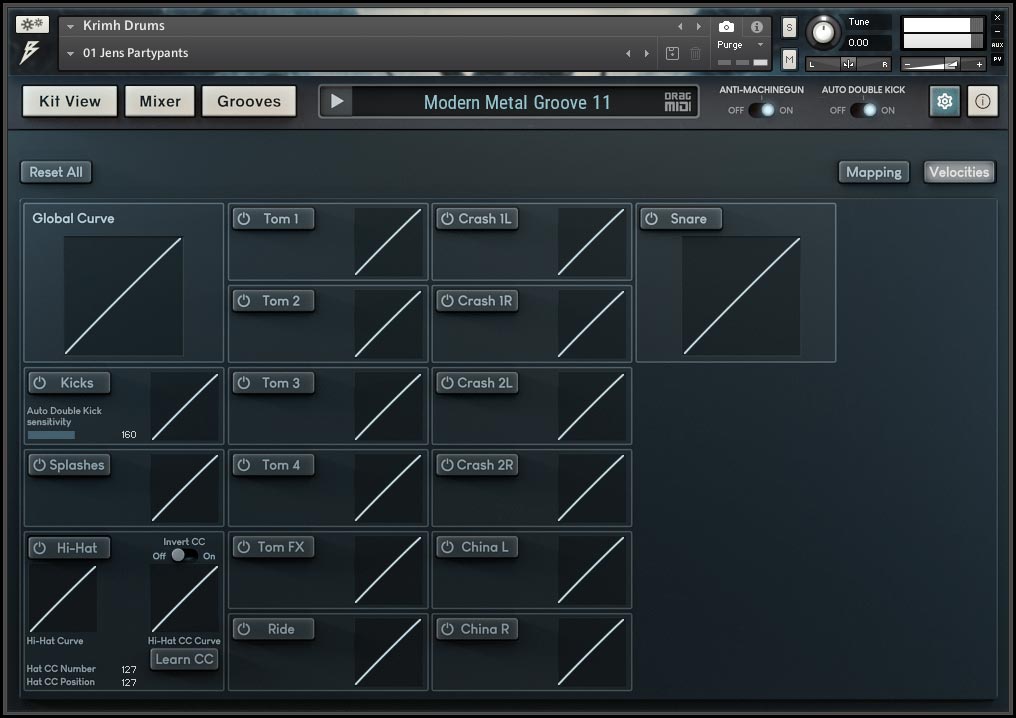Open the Velocities settings tab
1016x718 pixels.
point(959,172)
